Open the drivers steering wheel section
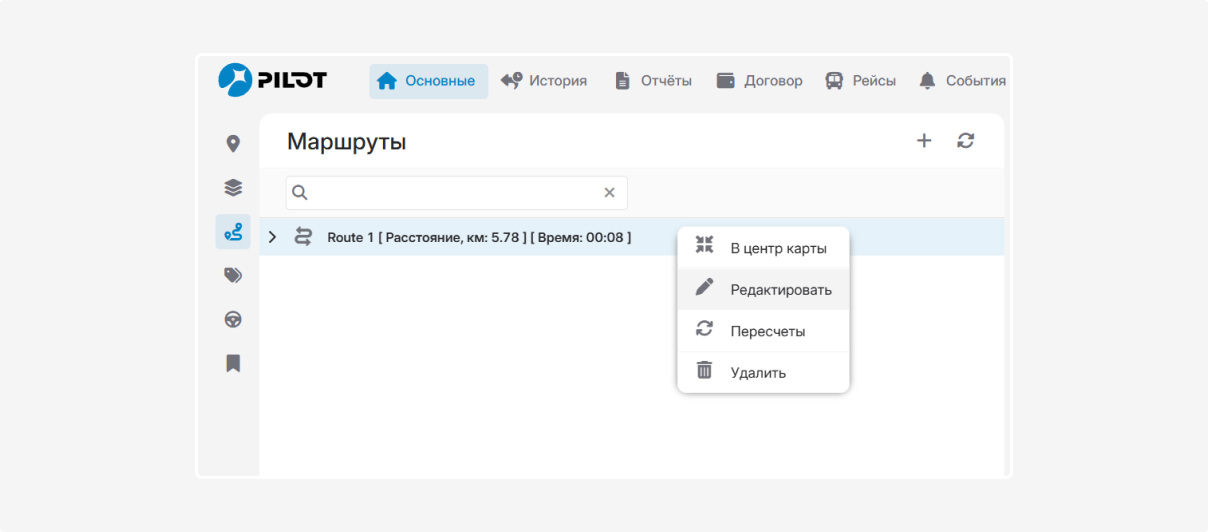This screenshot has height=532, width=1208. [233, 320]
